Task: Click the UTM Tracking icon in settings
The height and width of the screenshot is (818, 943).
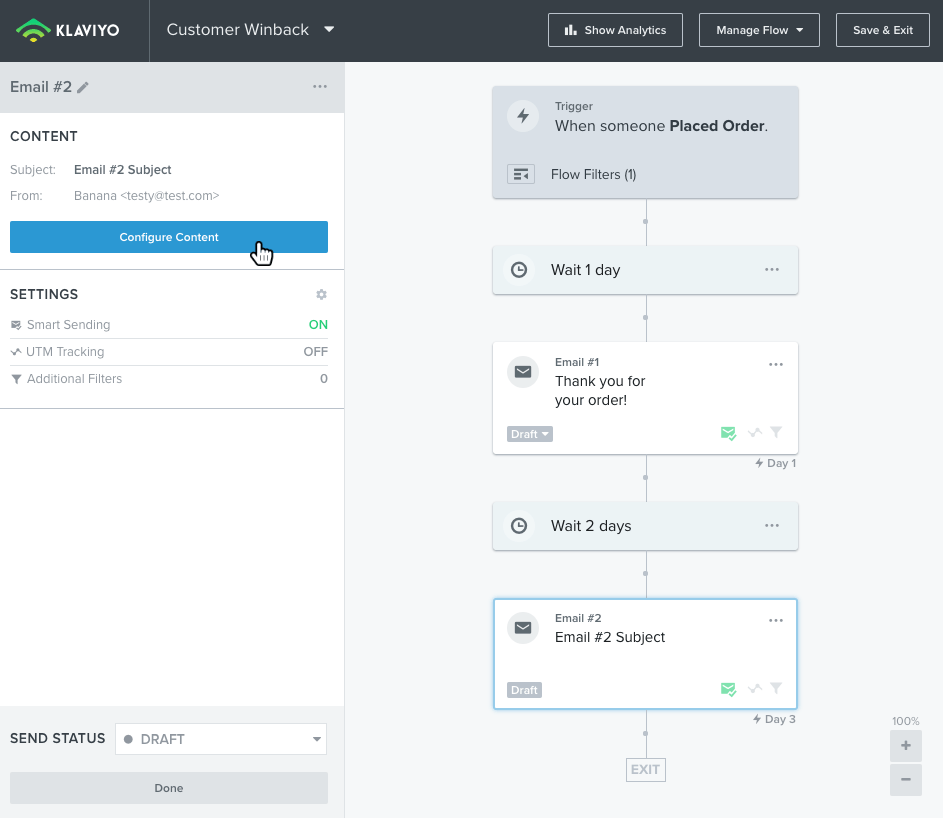Action: pyautogui.click(x=16, y=352)
